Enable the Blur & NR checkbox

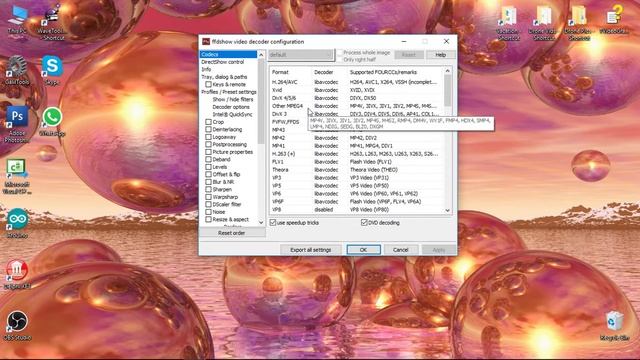click(208, 182)
